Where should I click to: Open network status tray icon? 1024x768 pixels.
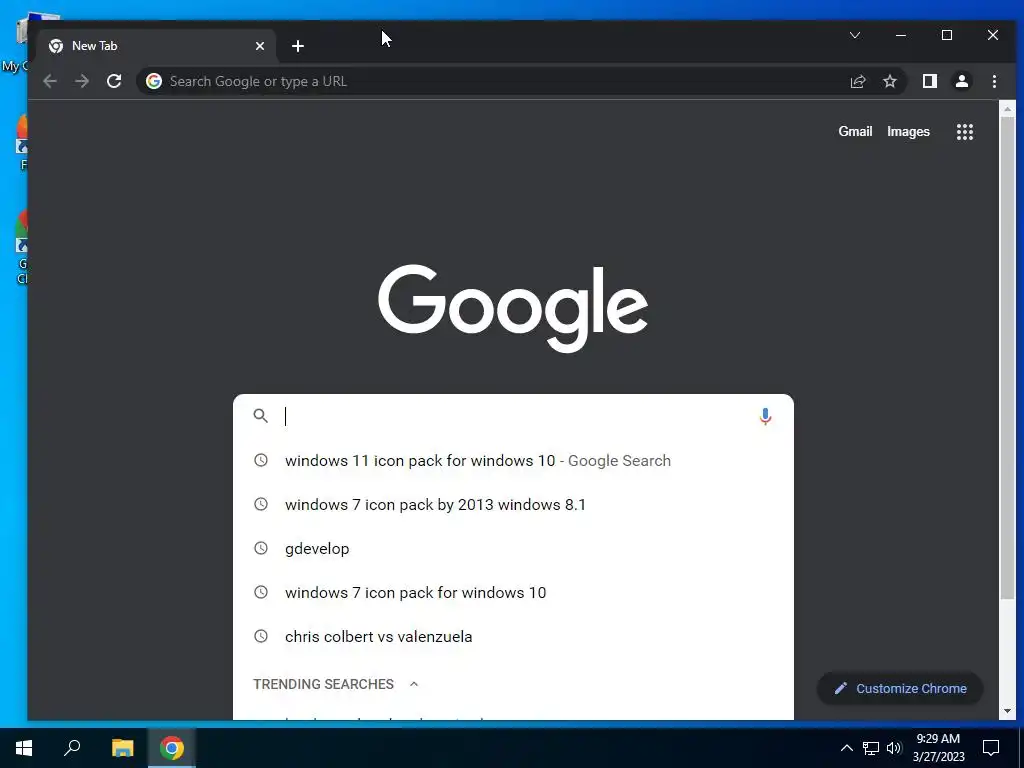[871, 748]
